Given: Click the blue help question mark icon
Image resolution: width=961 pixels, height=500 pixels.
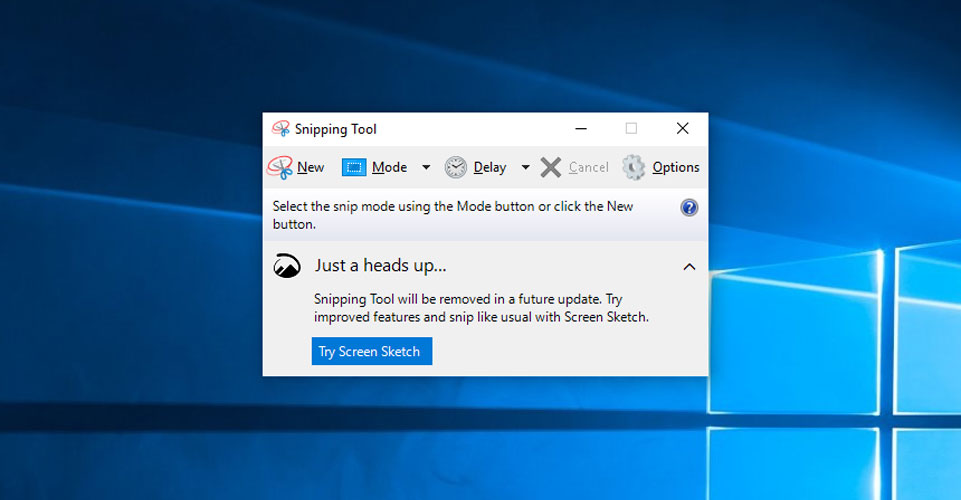Looking at the screenshot, I should [x=689, y=208].
